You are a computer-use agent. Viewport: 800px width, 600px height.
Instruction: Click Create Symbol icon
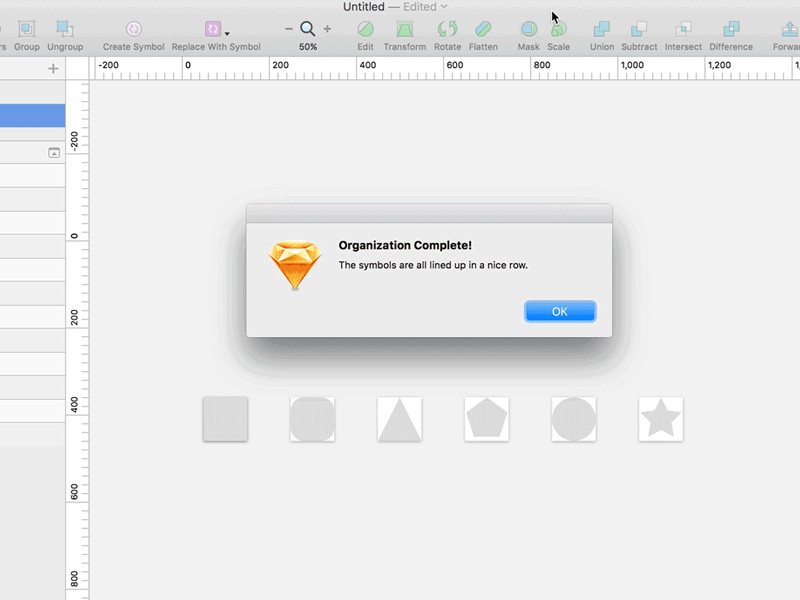click(134, 29)
